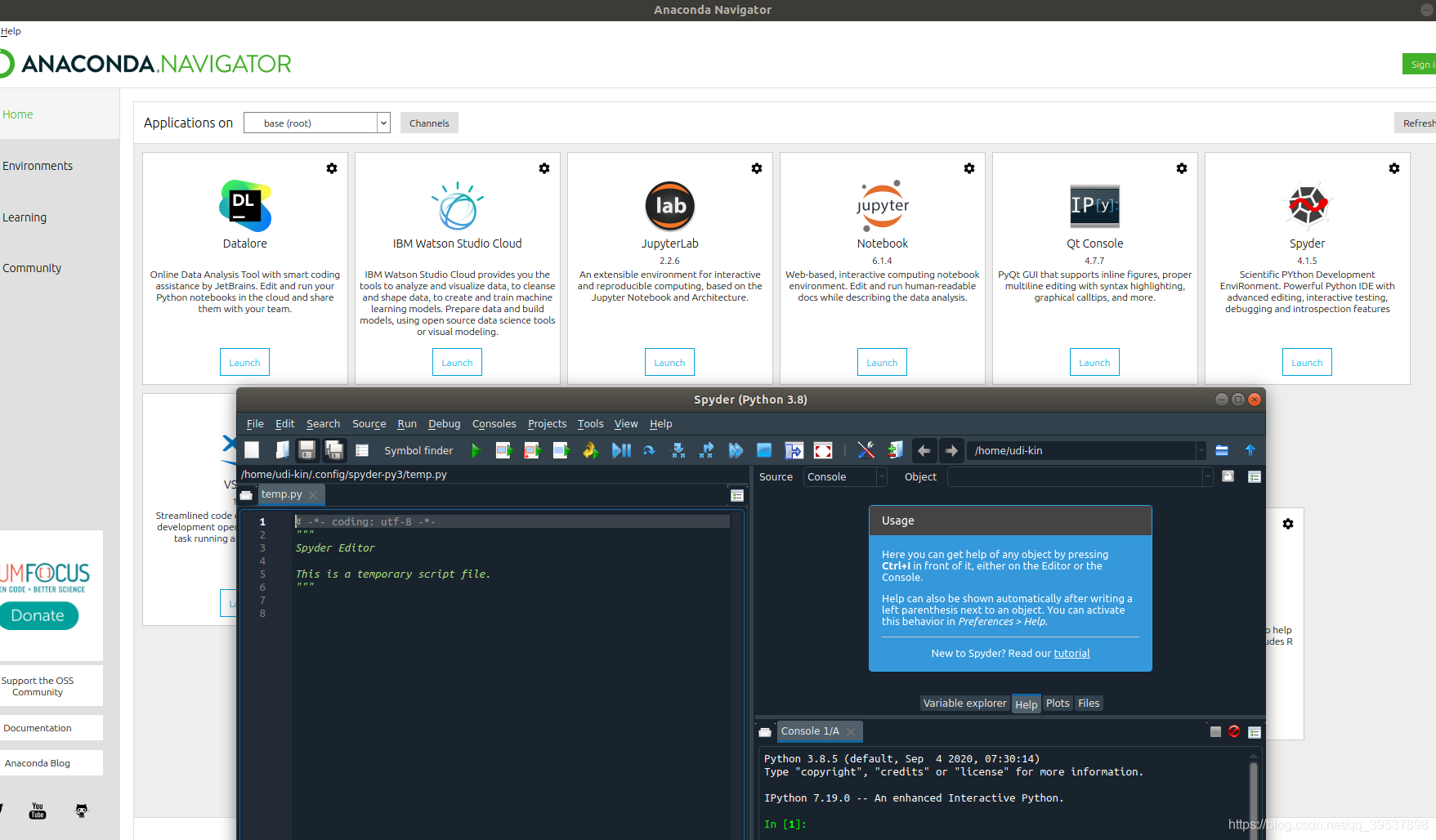Run the current cell icon
The image size is (1436, 840).
pyautogui.click(x=503, y=450)
